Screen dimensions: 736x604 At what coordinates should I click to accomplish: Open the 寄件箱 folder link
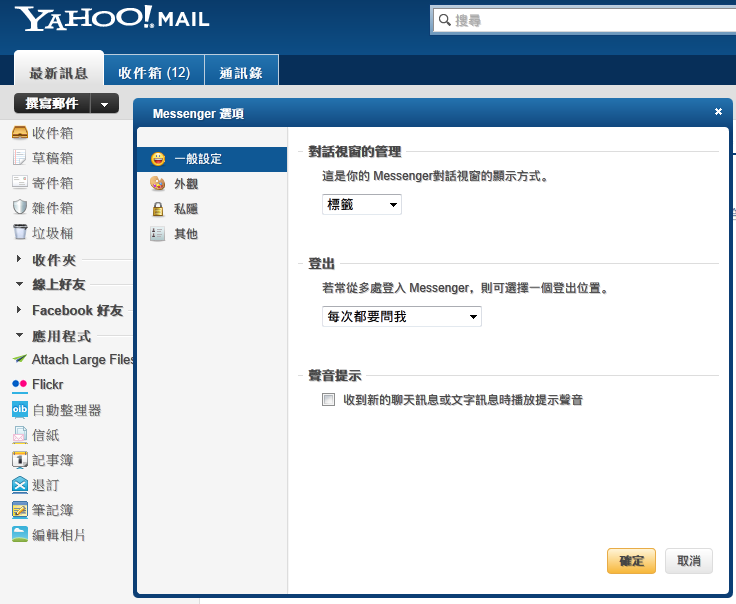(53, 183)
